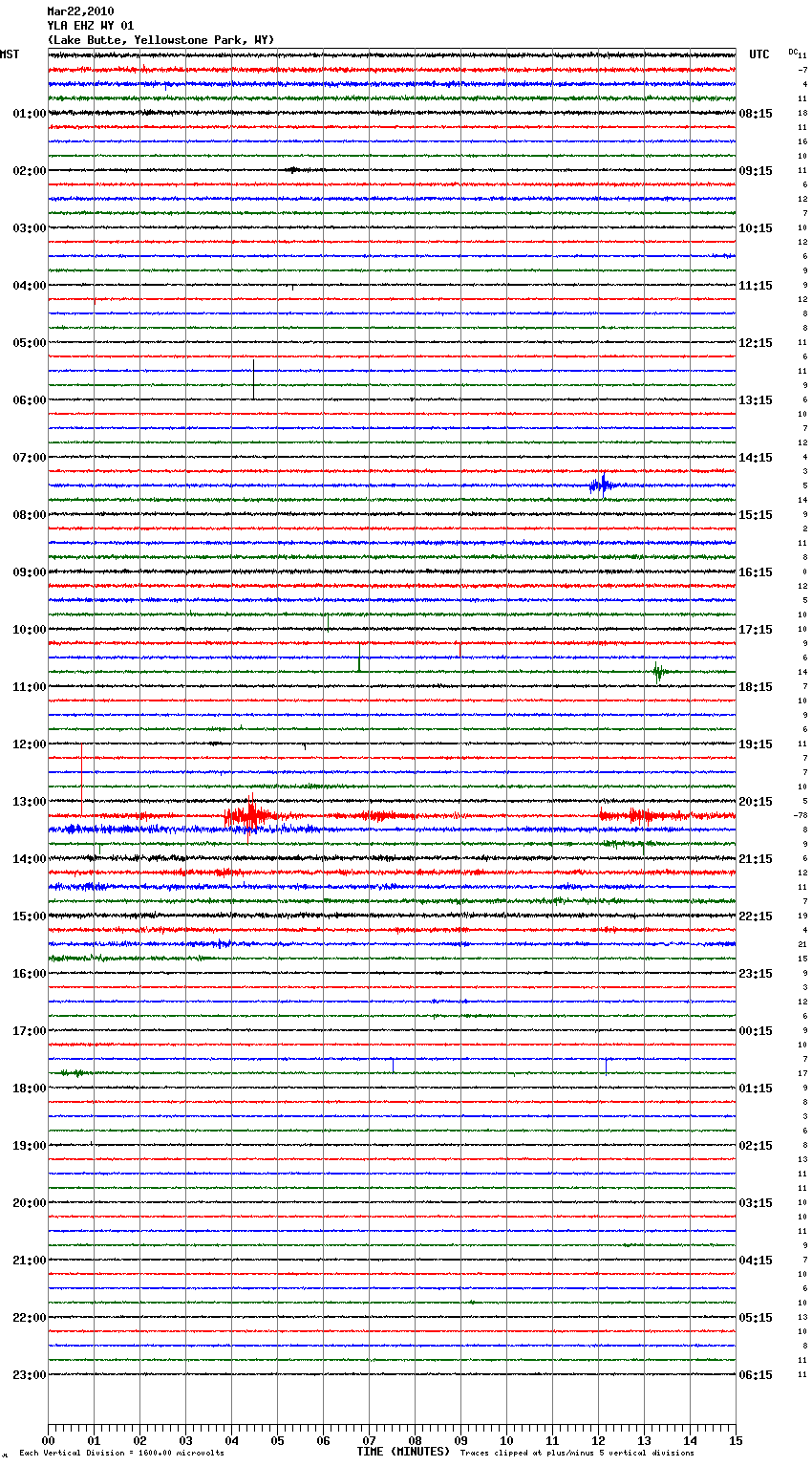Viewport: 812px width, 1466px height.
Task: Select the 23:00 MST row label
Action: (x=29, y=1375)
